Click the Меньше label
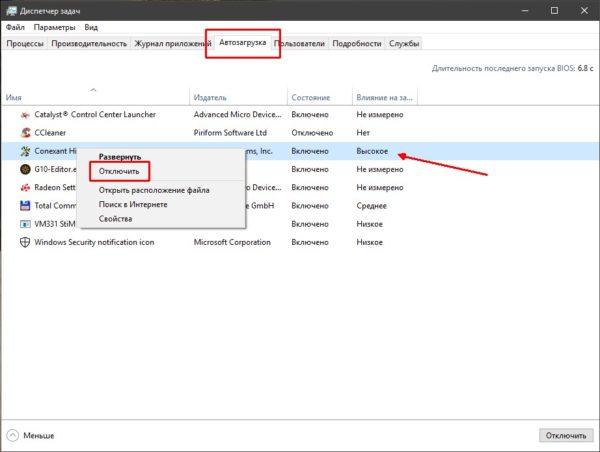The width and height of the screenshot is (600, 452). (39, 436)
